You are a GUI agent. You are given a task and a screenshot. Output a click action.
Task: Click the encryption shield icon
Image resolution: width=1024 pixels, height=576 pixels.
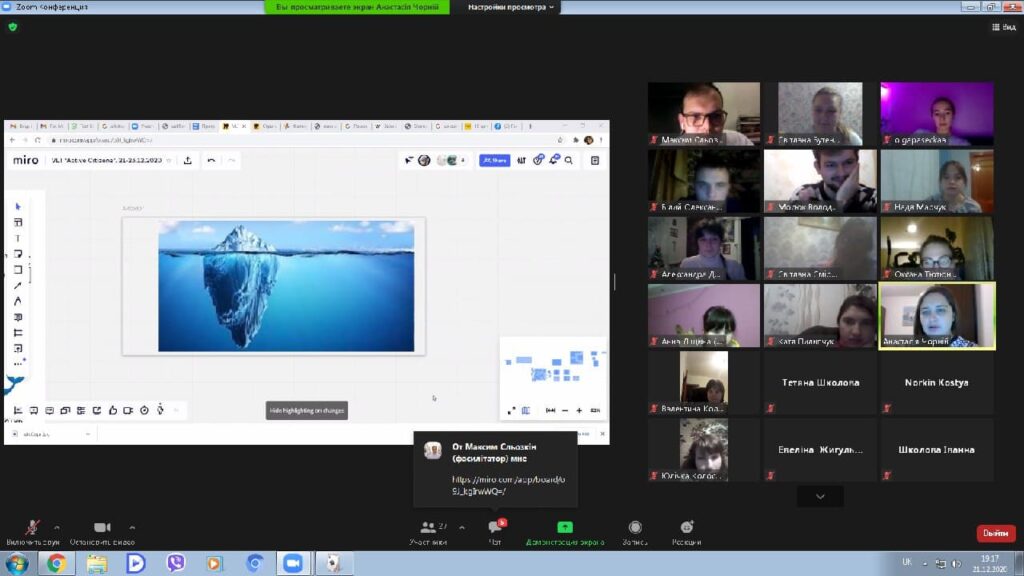click(13, 27)
